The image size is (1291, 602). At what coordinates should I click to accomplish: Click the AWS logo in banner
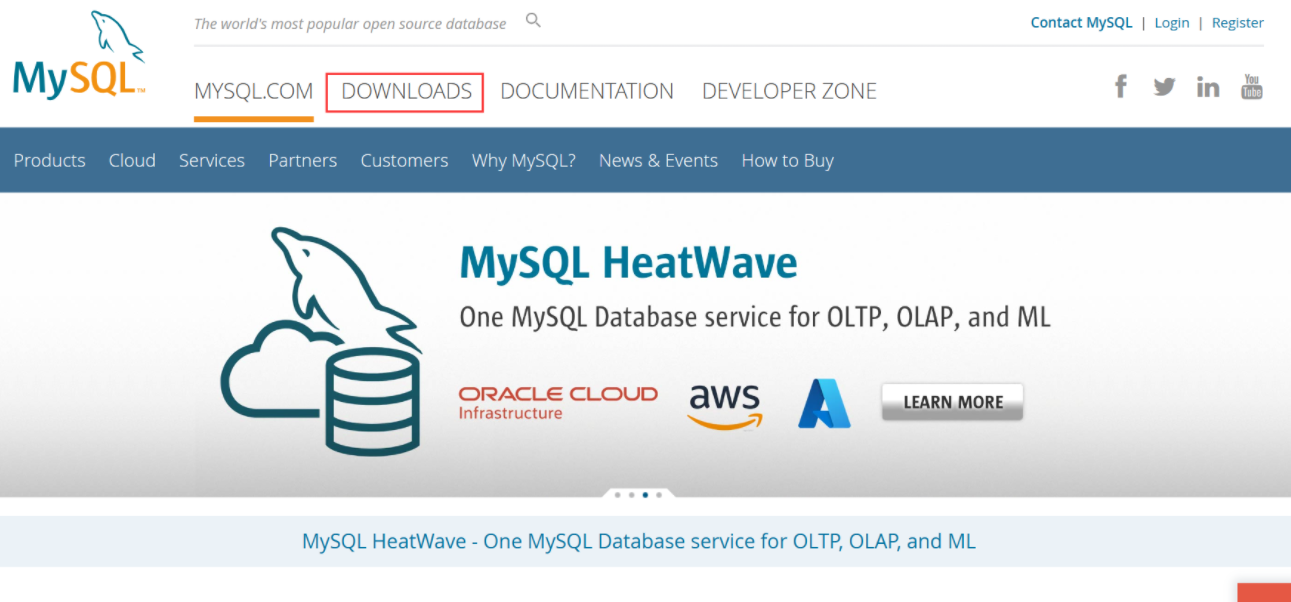pos(725,407)
